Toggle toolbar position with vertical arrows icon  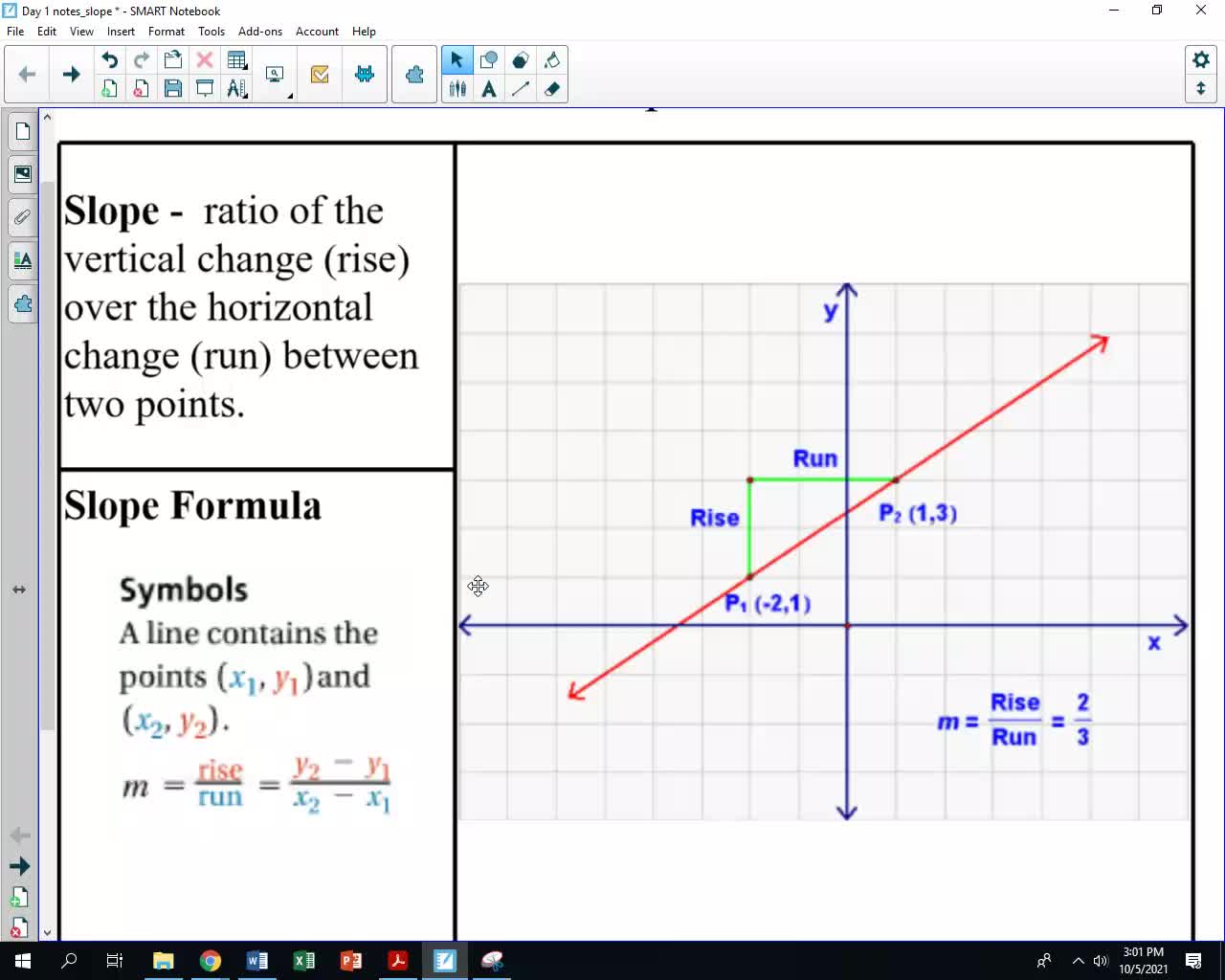point(1201,88)
